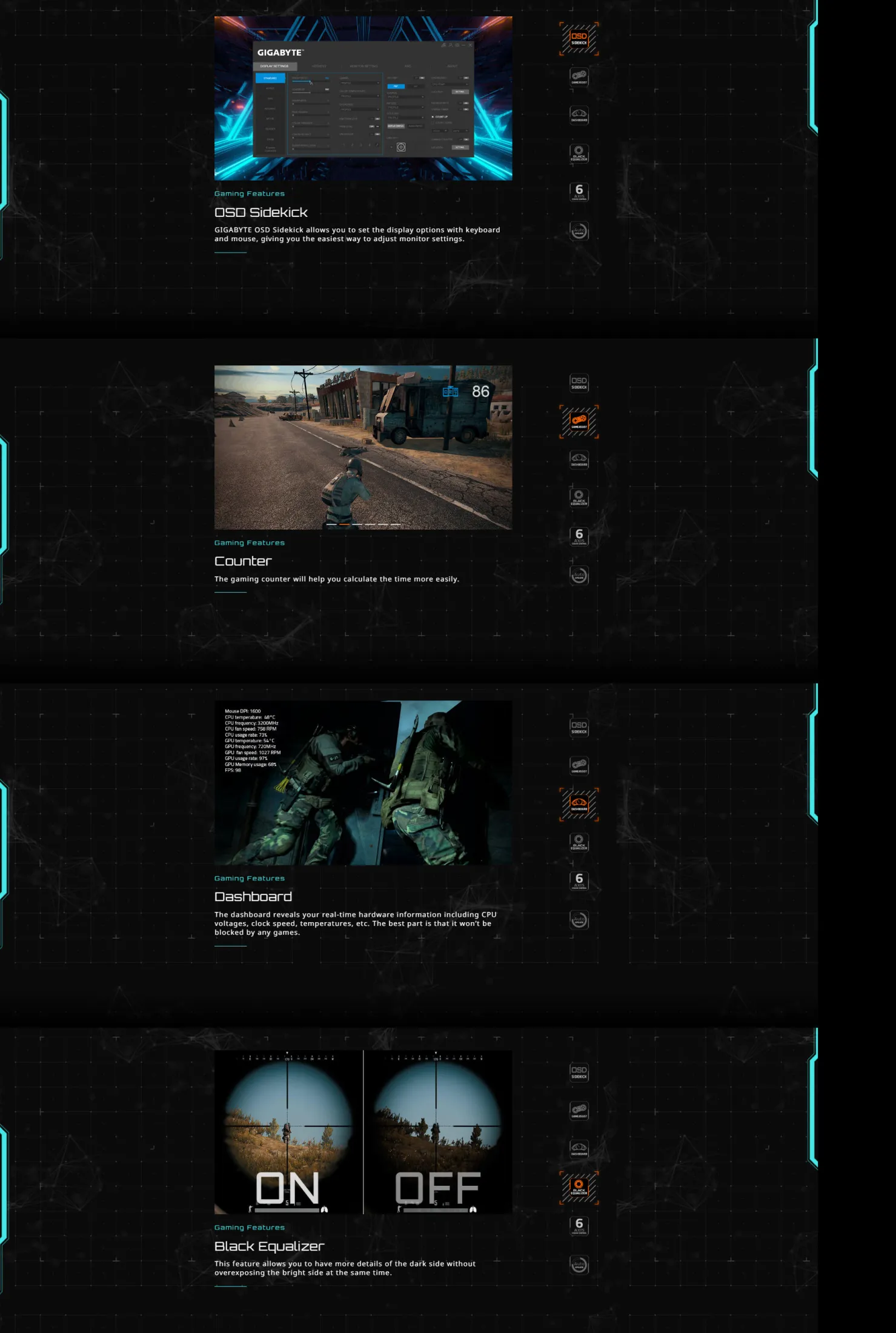
Task: Open OSD Sidekick icon in Black Equalizer section
Action: 579,1072
